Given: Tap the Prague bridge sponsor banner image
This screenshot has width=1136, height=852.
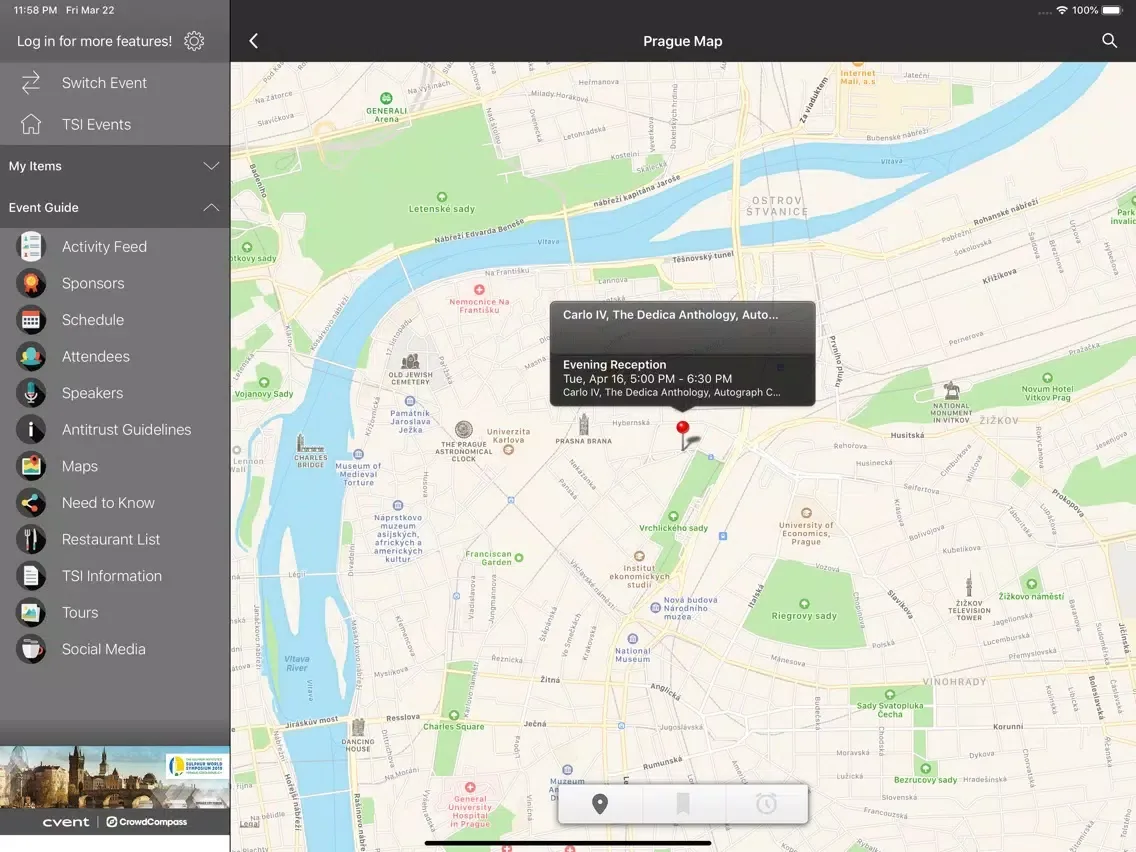Looking at the screenshot, I should click(x=115, y=777).
